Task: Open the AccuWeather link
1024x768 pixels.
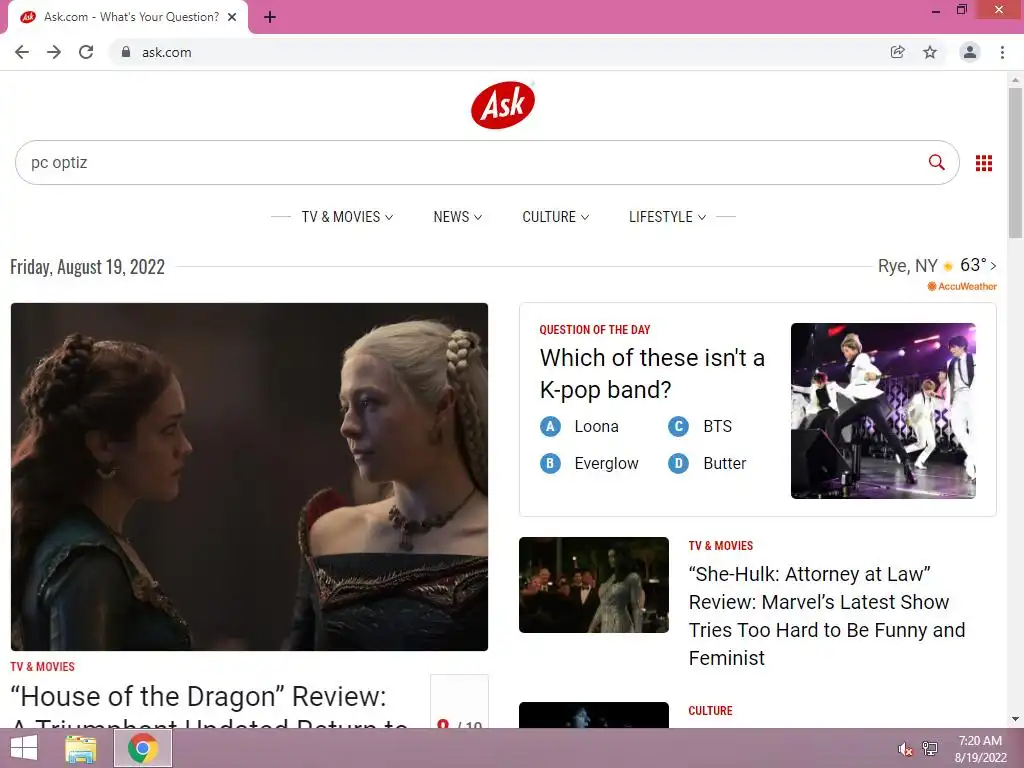Action: point(962,286)
